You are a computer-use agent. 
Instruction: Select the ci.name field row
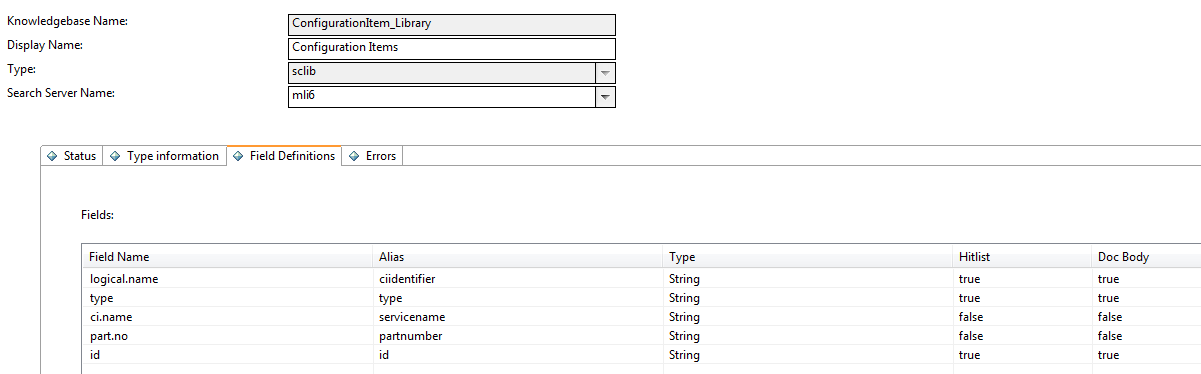pyautogui.click(x=641, y=317)
